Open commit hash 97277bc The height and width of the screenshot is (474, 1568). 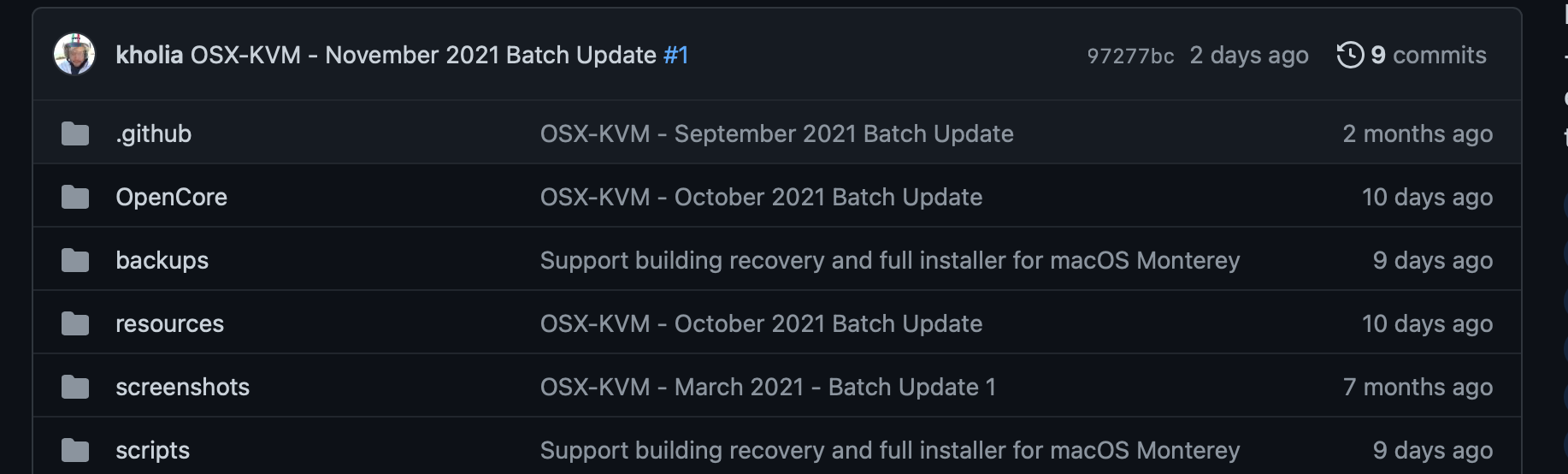[x=1129, y=56]
